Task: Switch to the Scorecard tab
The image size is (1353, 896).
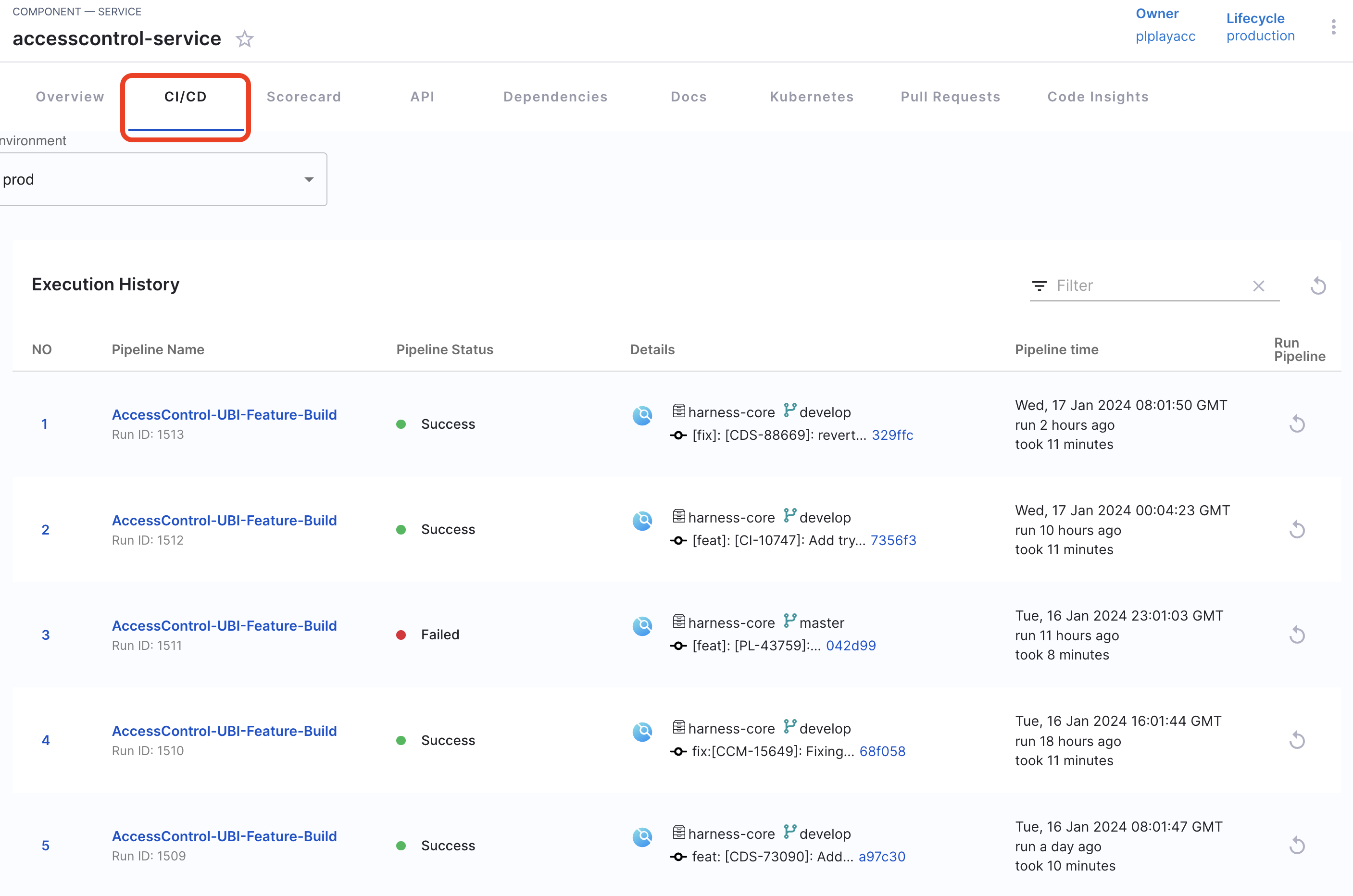Action: click(303, 97)
